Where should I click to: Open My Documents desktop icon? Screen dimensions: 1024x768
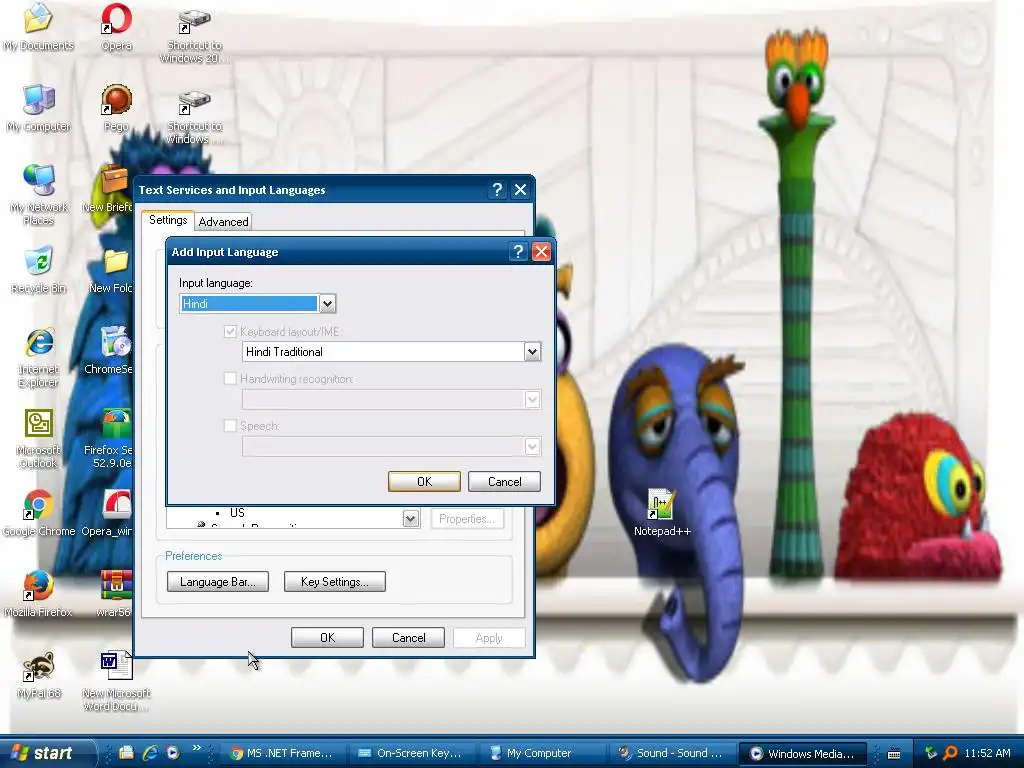[38, 27]
